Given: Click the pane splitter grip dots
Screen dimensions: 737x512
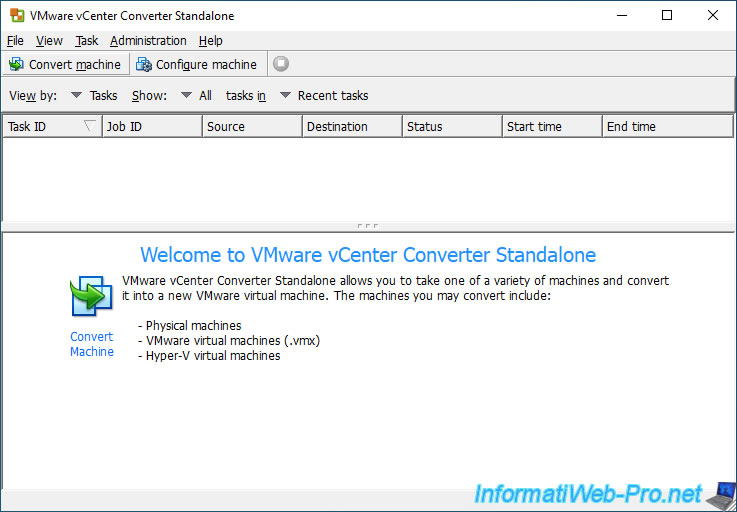Looking at the screenshot, I should click(x=368, y=226).
